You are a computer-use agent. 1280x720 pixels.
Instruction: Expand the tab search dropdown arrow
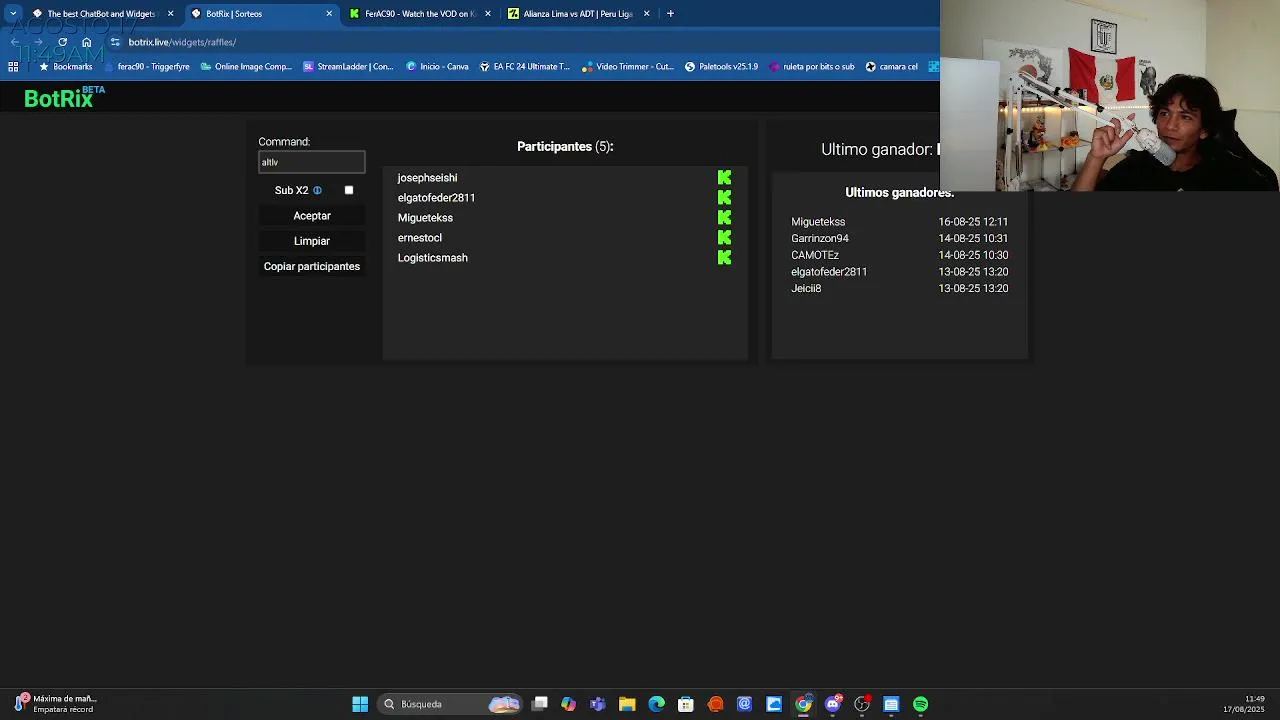(x=13, y=14)
